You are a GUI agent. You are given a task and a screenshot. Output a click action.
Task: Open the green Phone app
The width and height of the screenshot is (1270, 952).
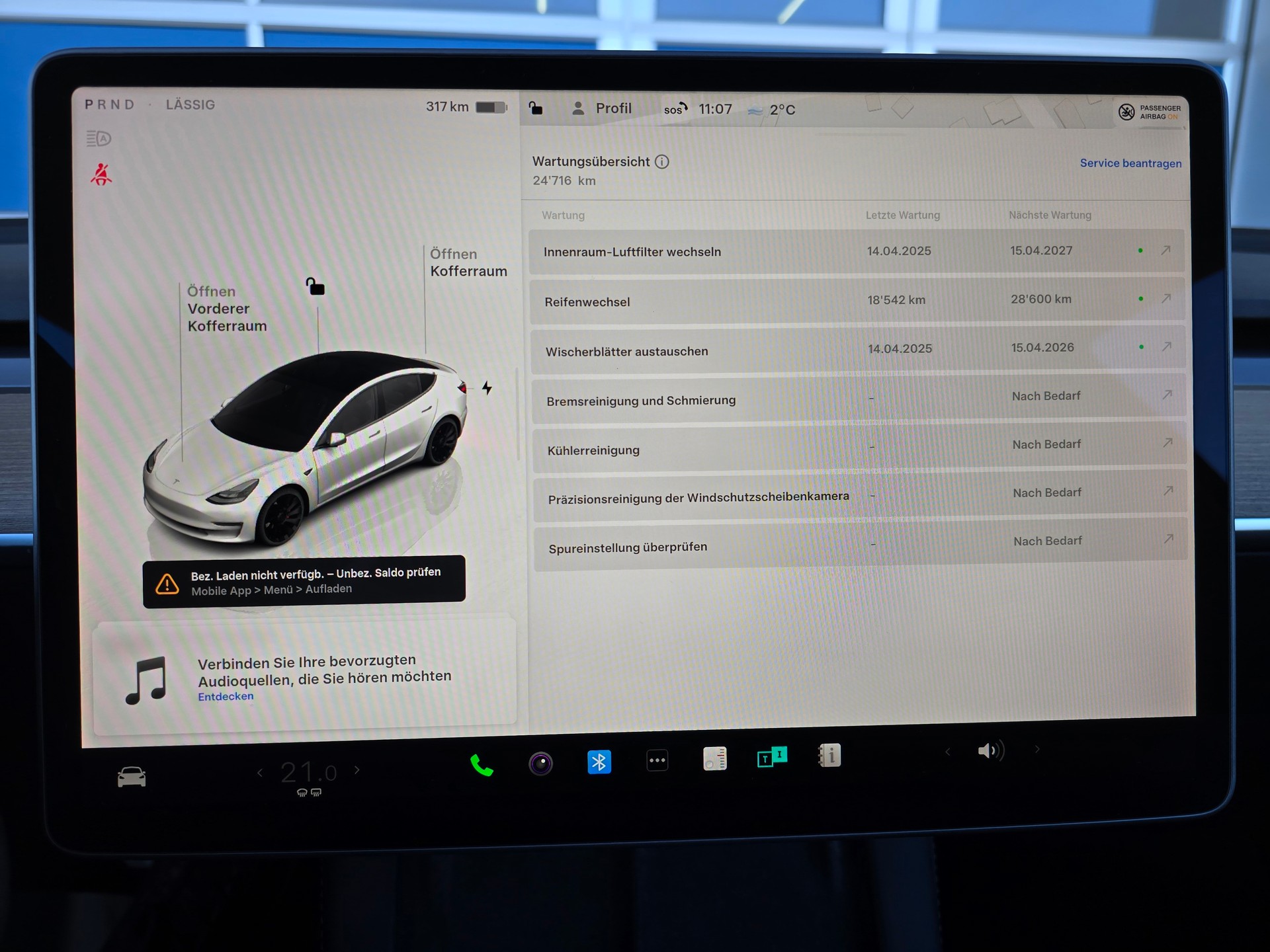tap(482, 765)
